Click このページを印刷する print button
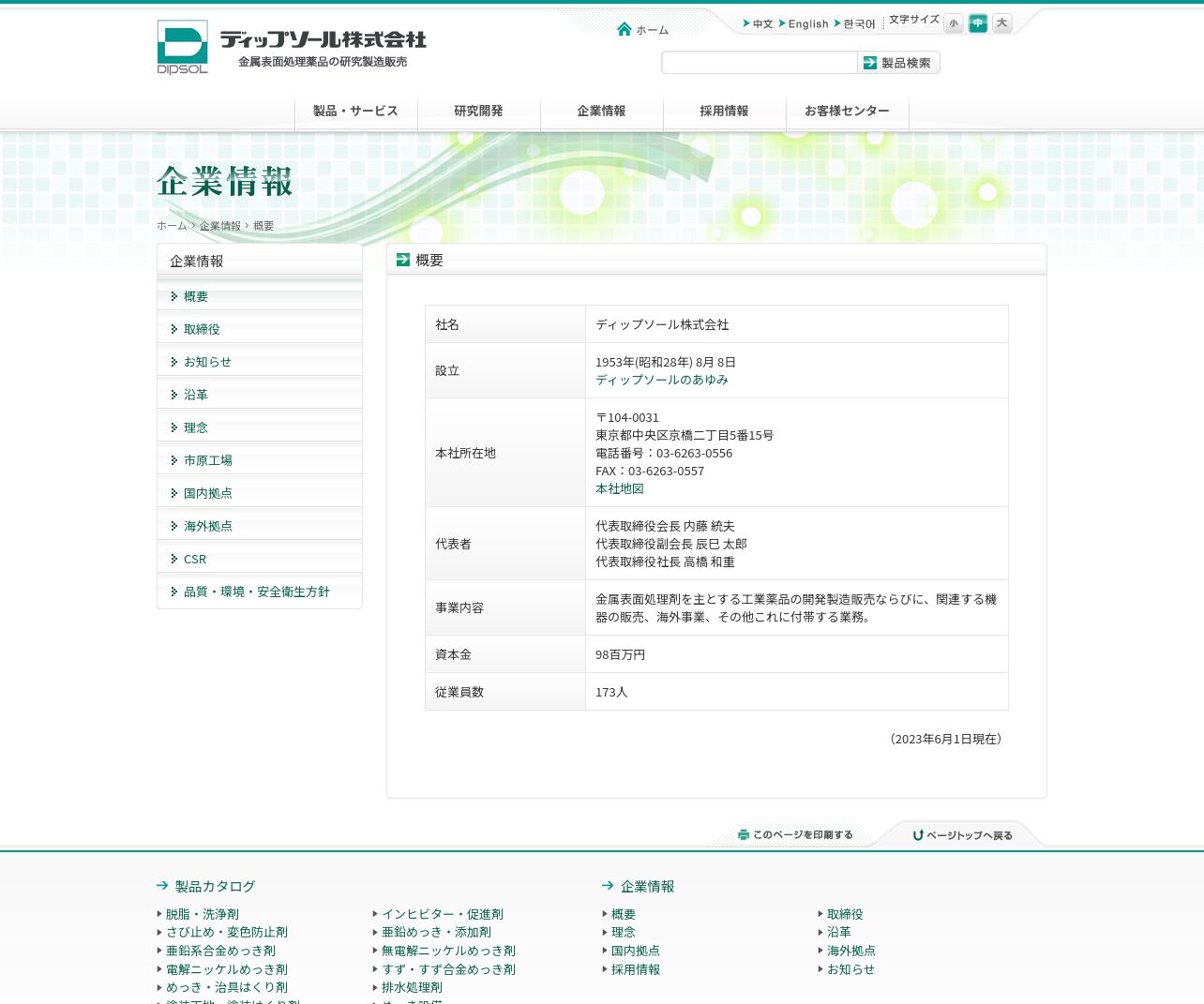1204x1004 pixels. (795, 834)
